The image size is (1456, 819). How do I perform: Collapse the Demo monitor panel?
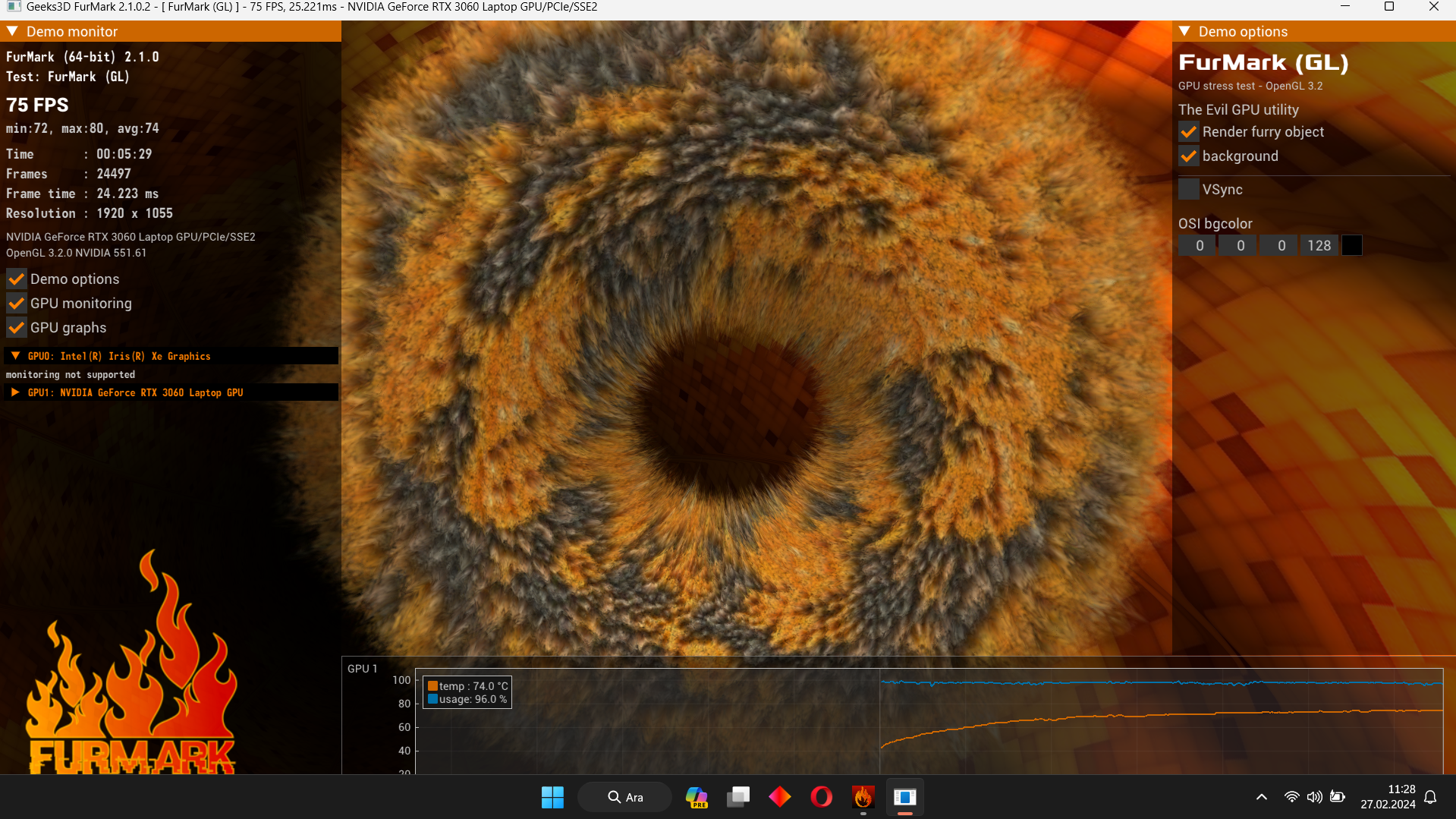pyautogui.click(x=12, y=31)
